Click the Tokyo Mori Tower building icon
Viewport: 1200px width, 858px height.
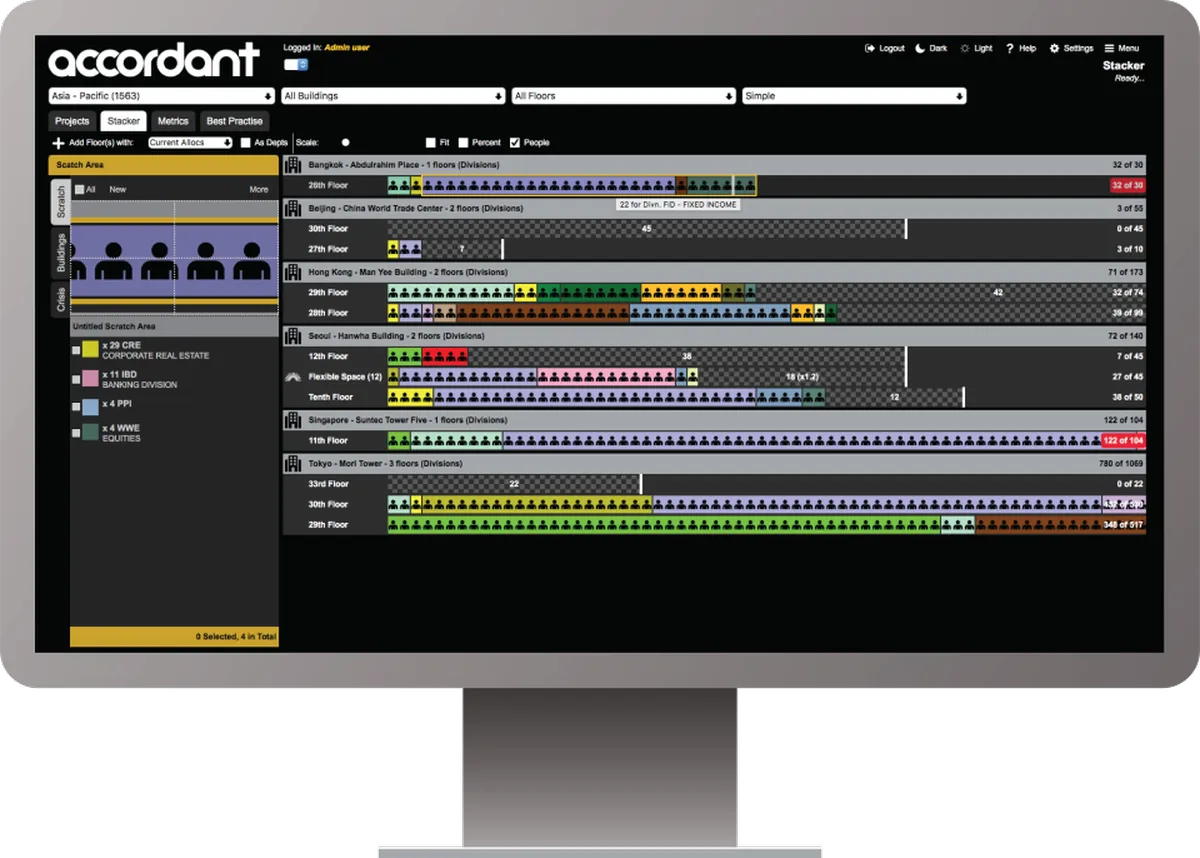click(x=294, y=464)
